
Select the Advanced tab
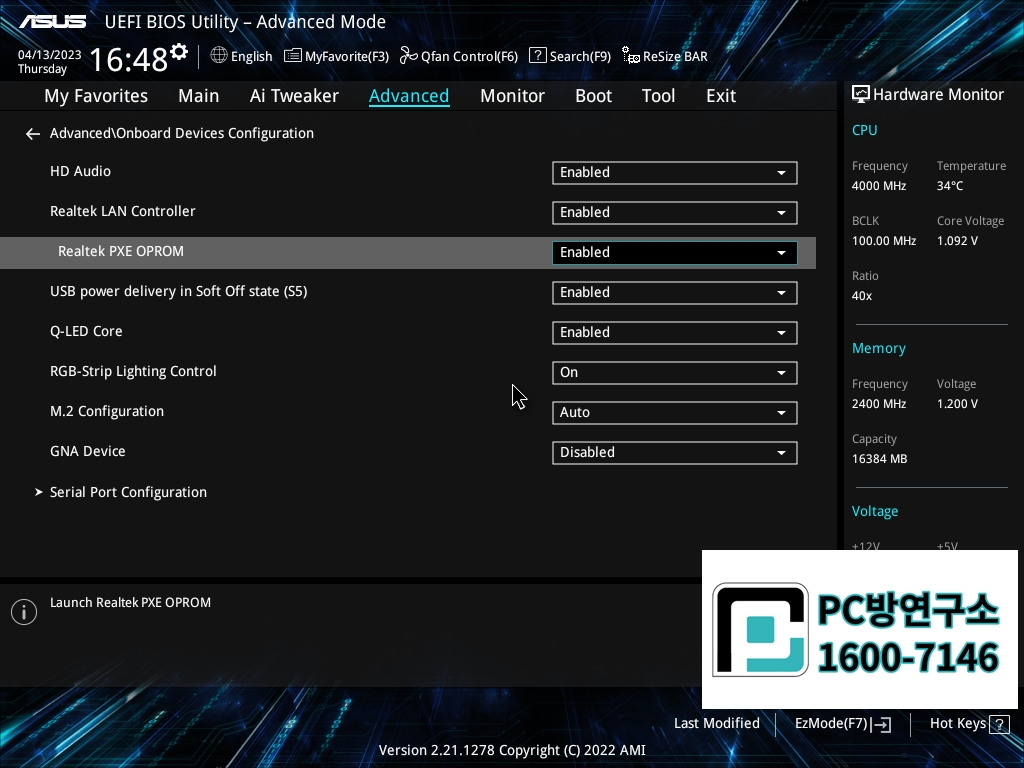pos(409,96)
